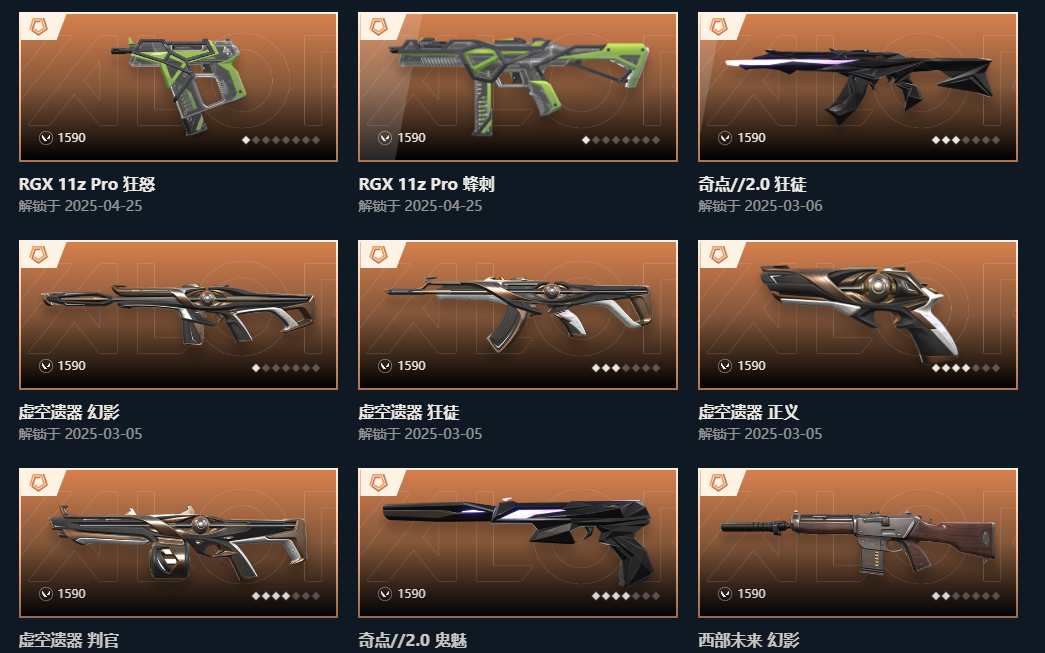The height and width of the screenshot is (653, 1045).
Task: Open the 虚空遗器 正义 revolver thumbnail
Action: 858,315
